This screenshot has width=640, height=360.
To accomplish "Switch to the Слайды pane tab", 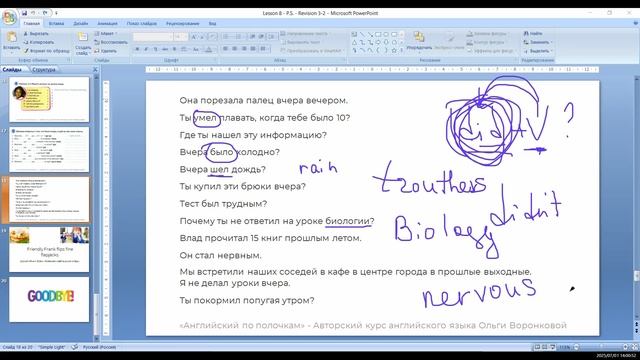I will [12, 70].
